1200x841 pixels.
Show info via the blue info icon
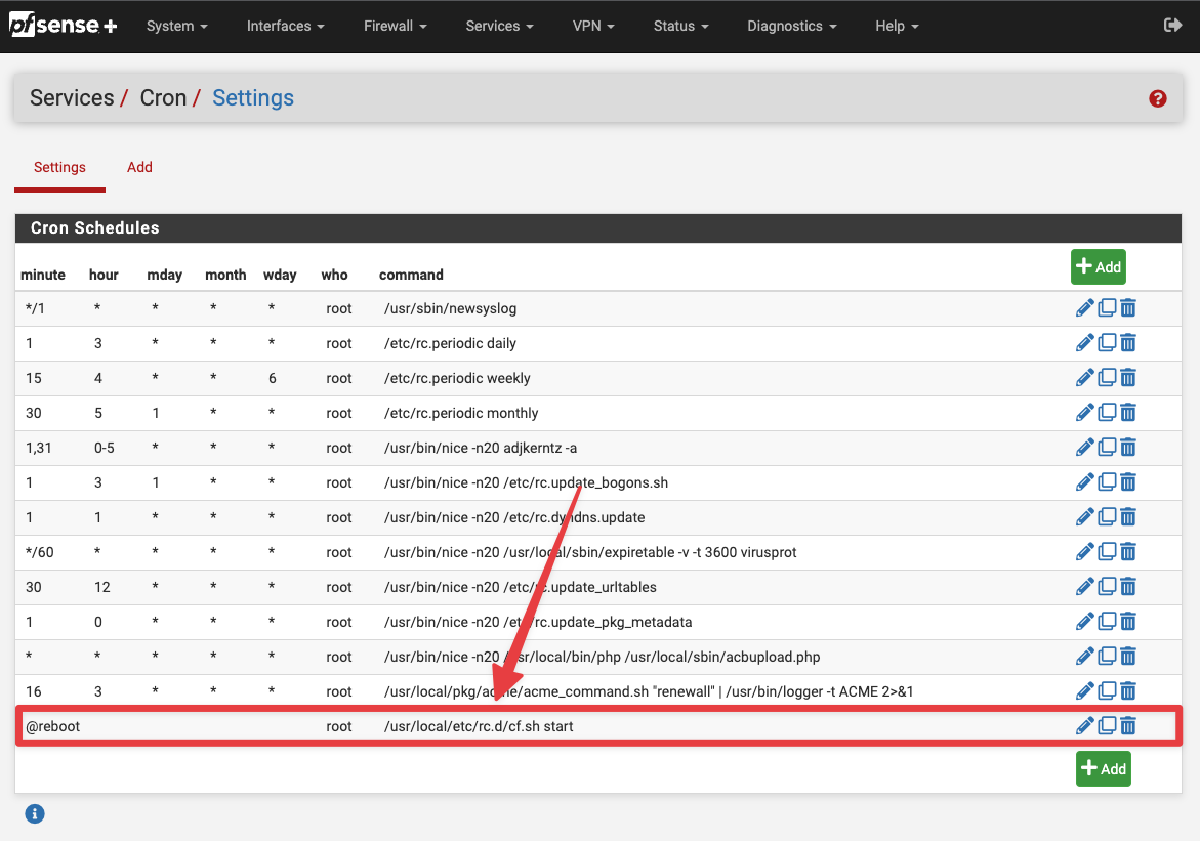point(35,814)
